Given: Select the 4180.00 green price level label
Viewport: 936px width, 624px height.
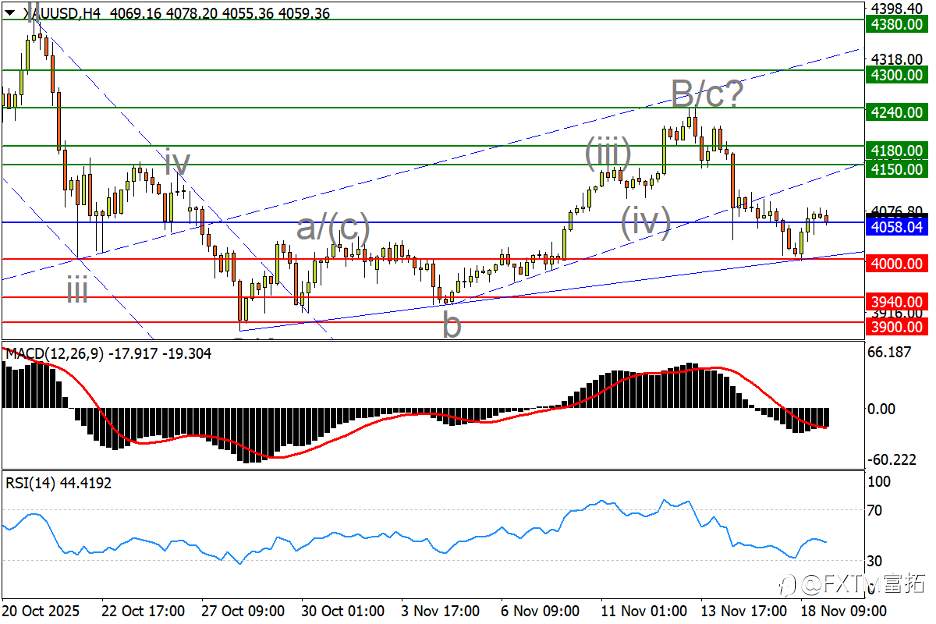Looking at the screenshot, I should [897, 150].
